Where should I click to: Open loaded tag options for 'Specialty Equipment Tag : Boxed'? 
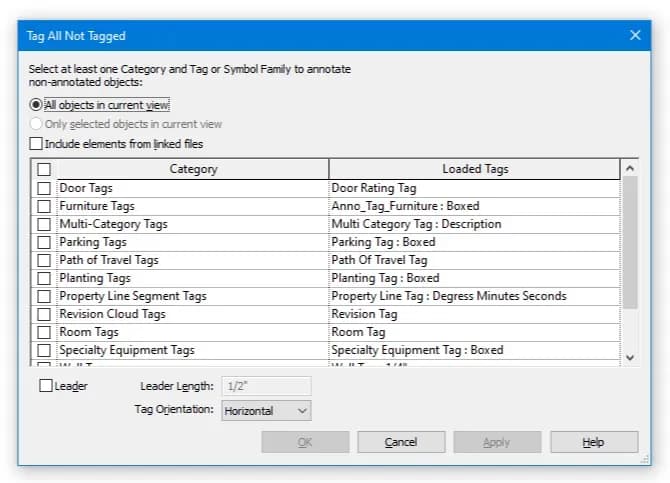(x=474, y=350)
